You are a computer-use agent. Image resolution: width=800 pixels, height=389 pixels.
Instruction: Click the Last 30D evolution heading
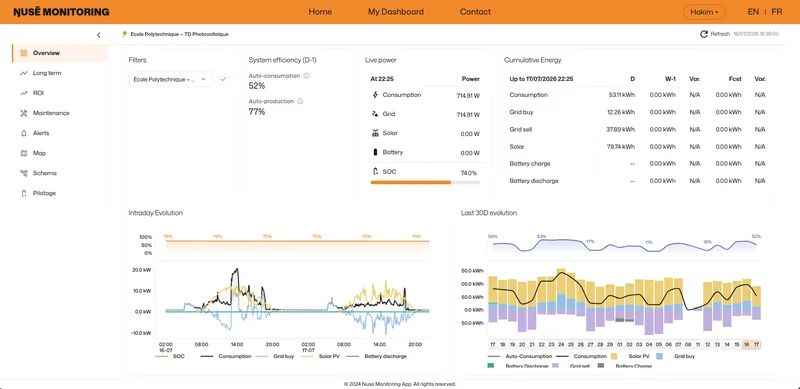[x=489, y=213]
